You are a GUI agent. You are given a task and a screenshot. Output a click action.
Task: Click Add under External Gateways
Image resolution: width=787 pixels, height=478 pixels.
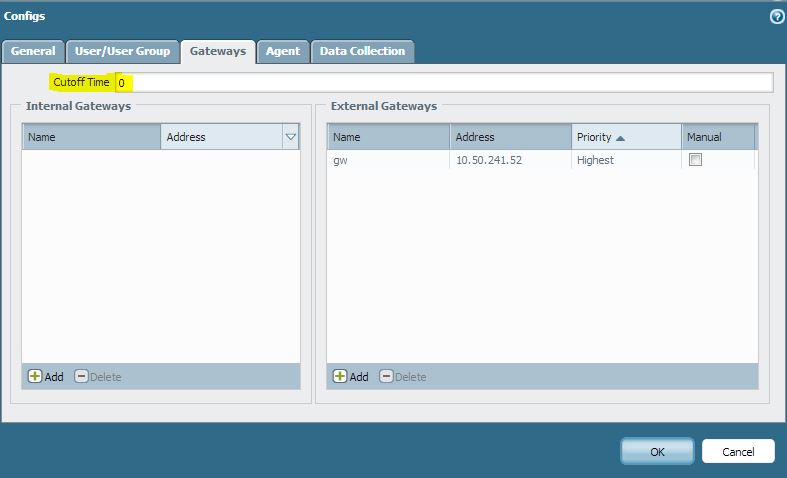[350, 377]
